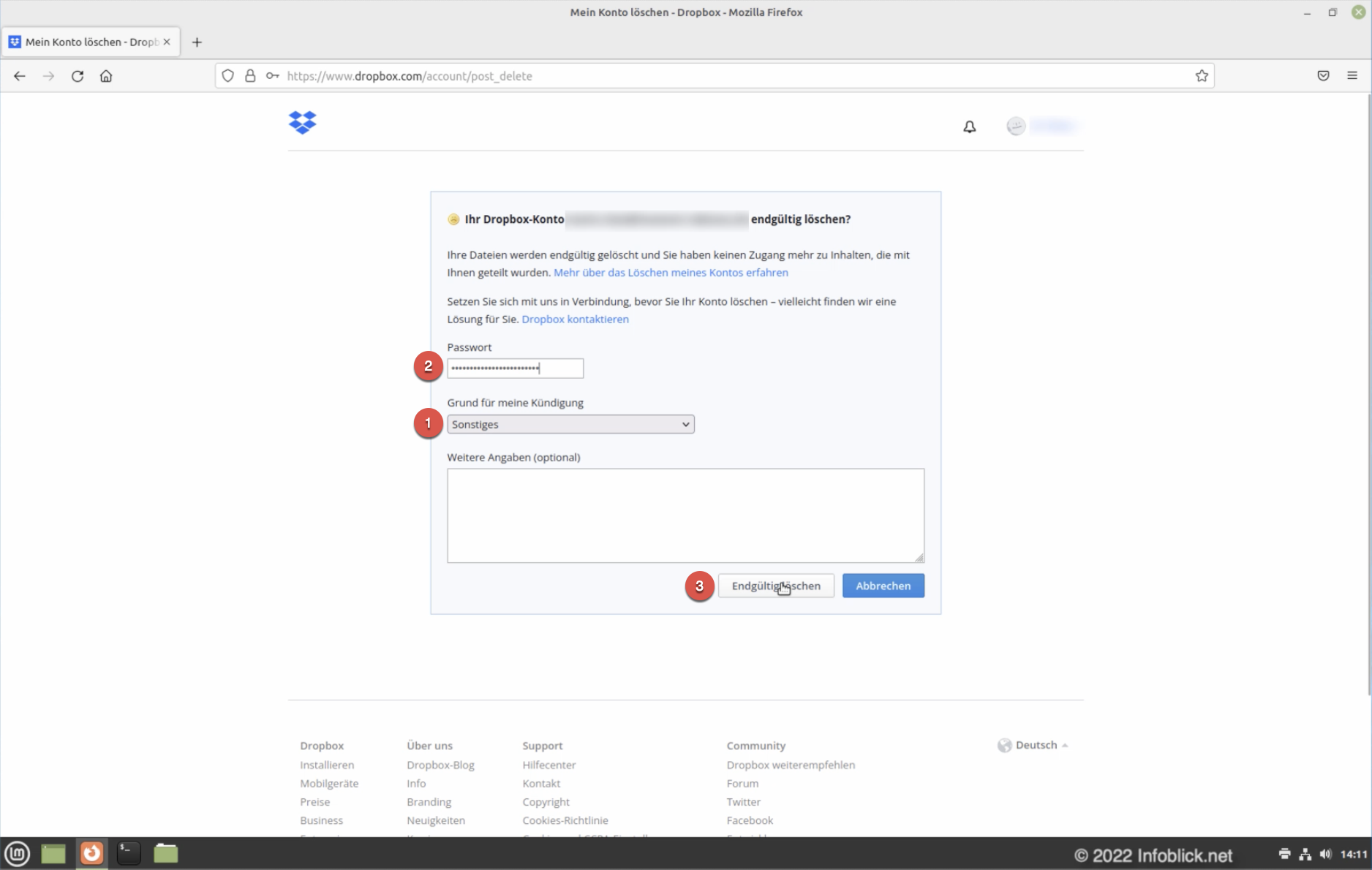Open the Neuigkeiten footer link

click(x=436, y=820)
